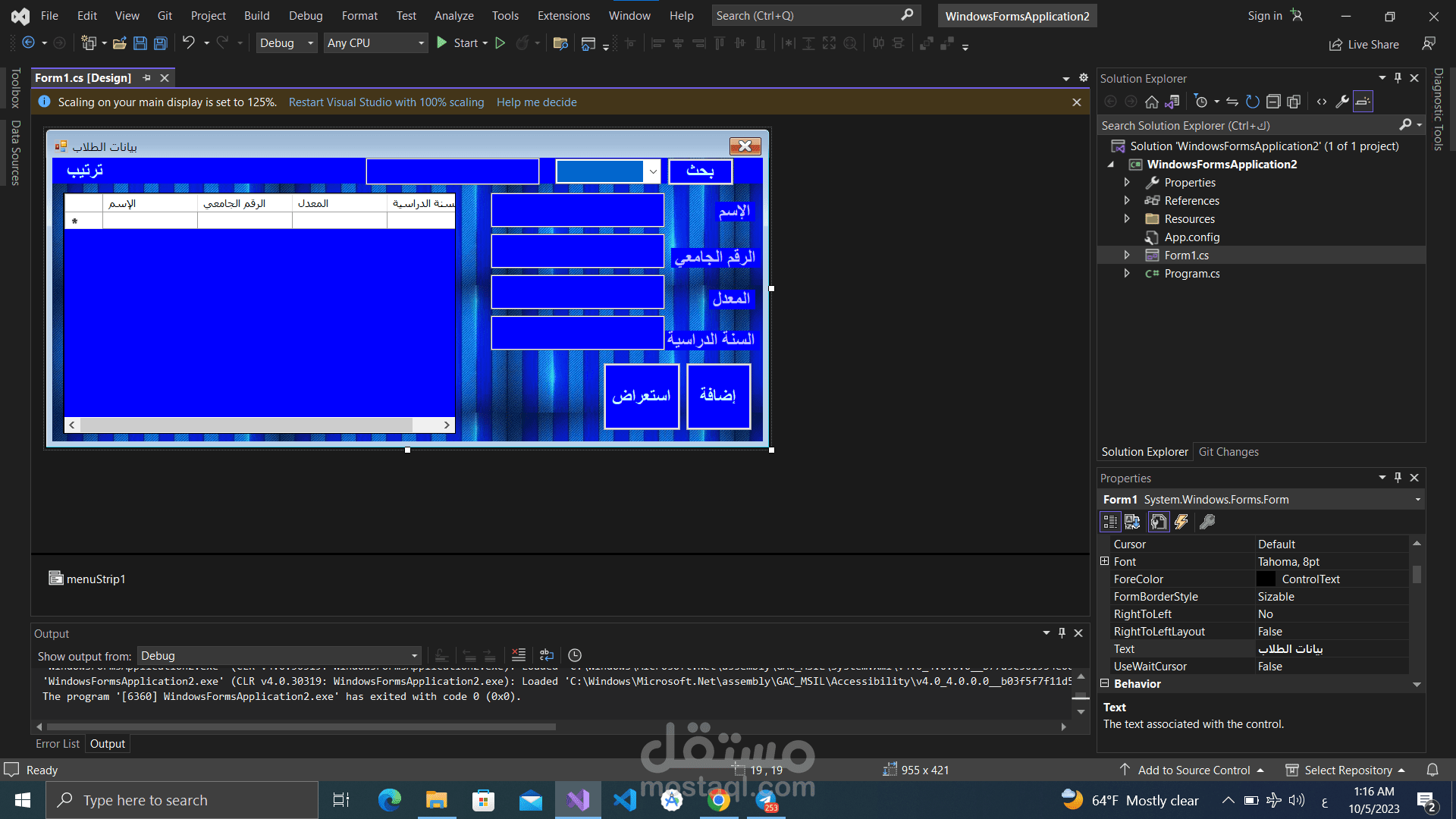Expand the References node
1456x819 pixels.
(1127, 201)
